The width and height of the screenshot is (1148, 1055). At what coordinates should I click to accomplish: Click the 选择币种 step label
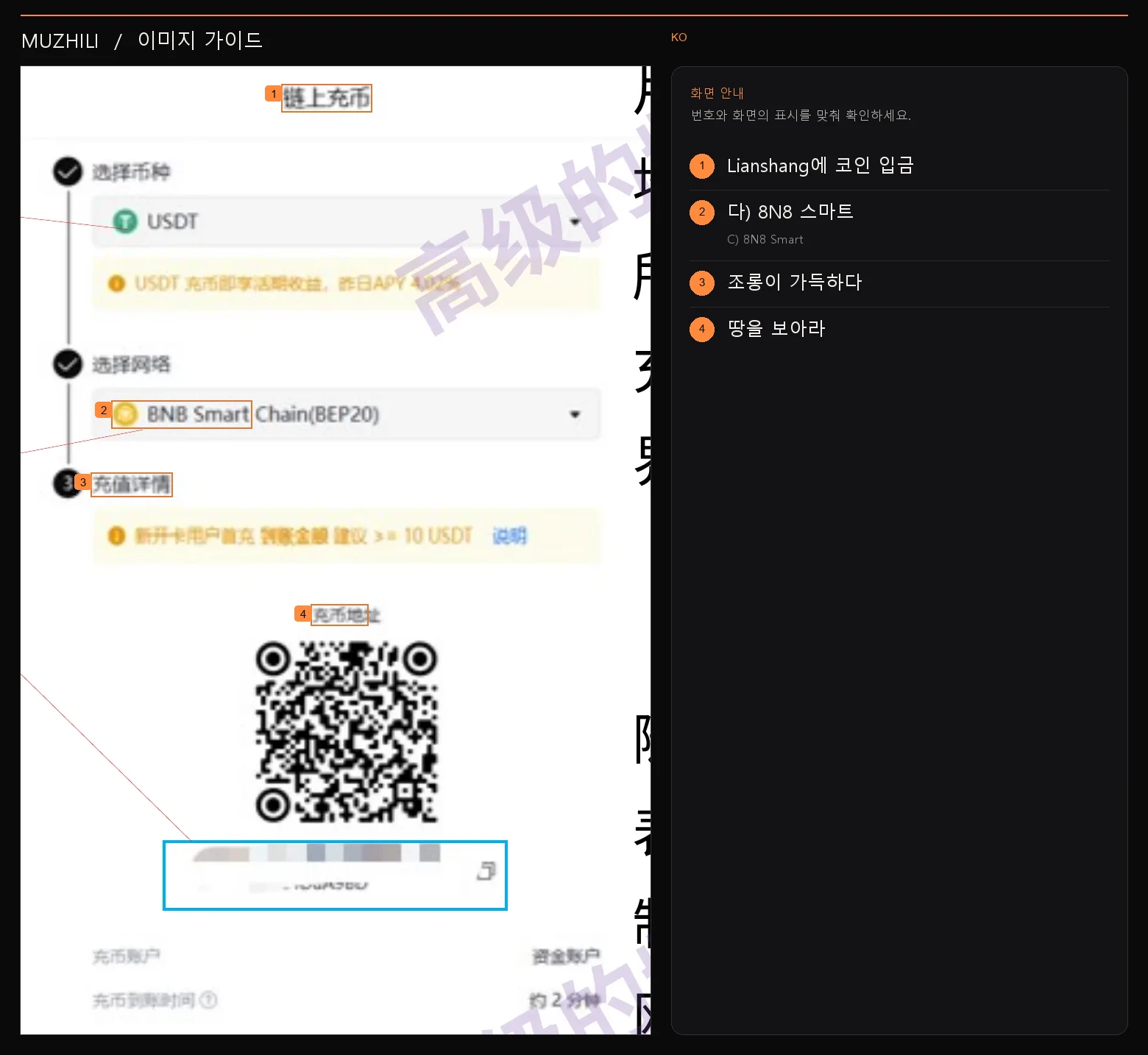pos(131,172)
